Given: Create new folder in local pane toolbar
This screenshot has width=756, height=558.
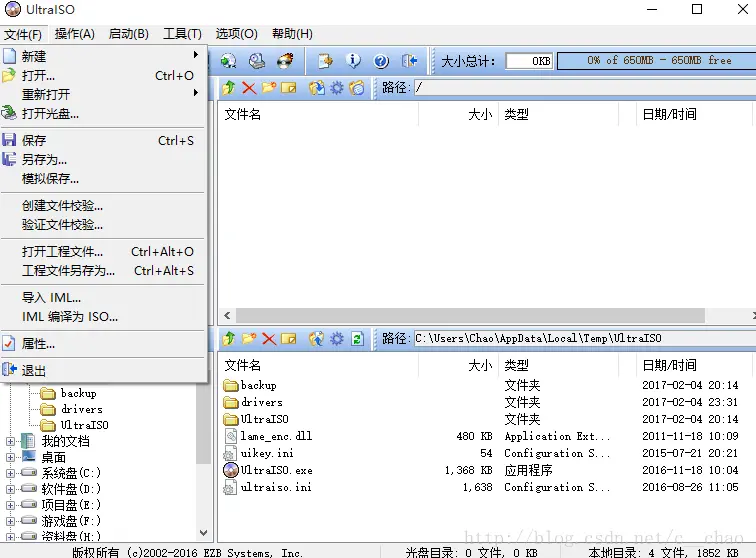Looking at the screenshot, I should point(249,339).
